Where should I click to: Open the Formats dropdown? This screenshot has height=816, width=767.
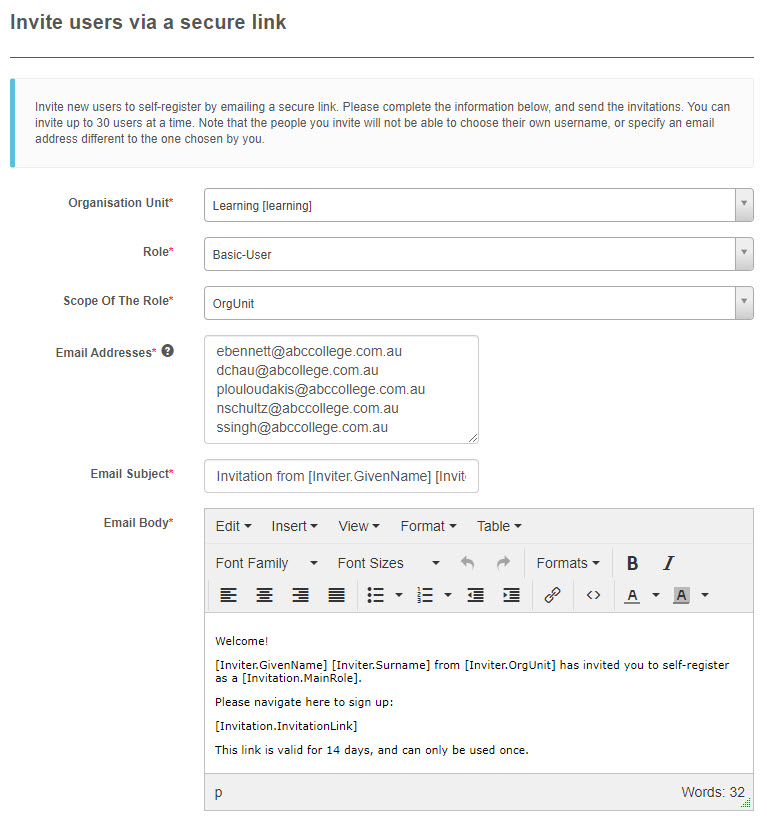(x=568, y=563)
